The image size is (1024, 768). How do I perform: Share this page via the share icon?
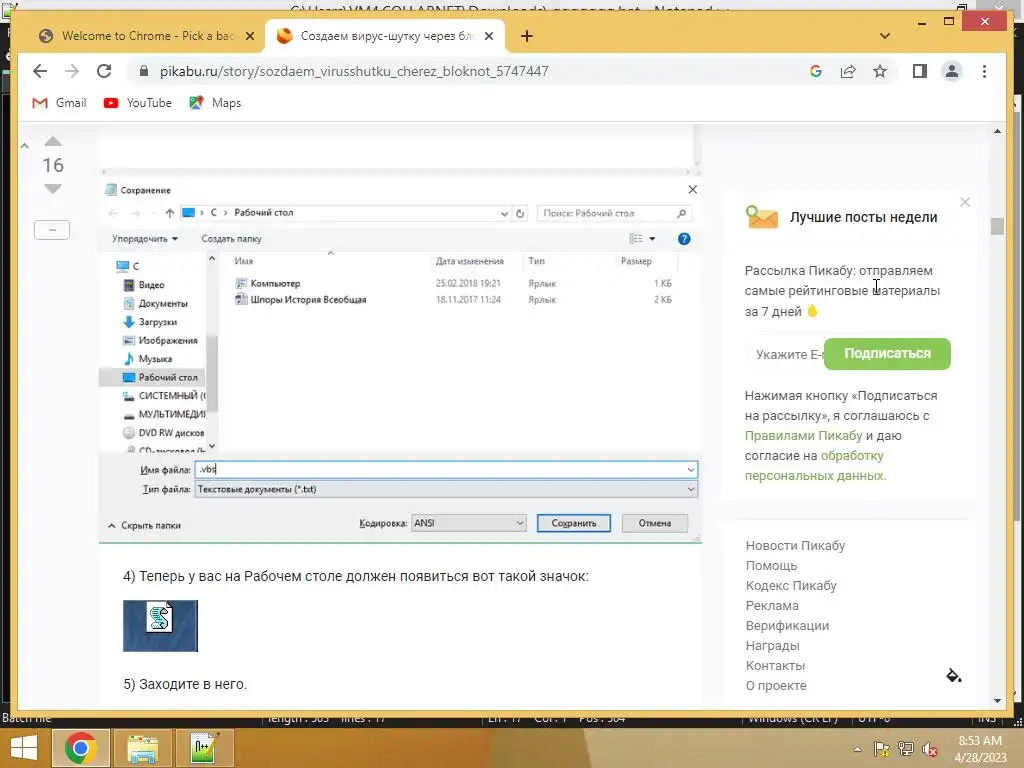coord(848,71)
